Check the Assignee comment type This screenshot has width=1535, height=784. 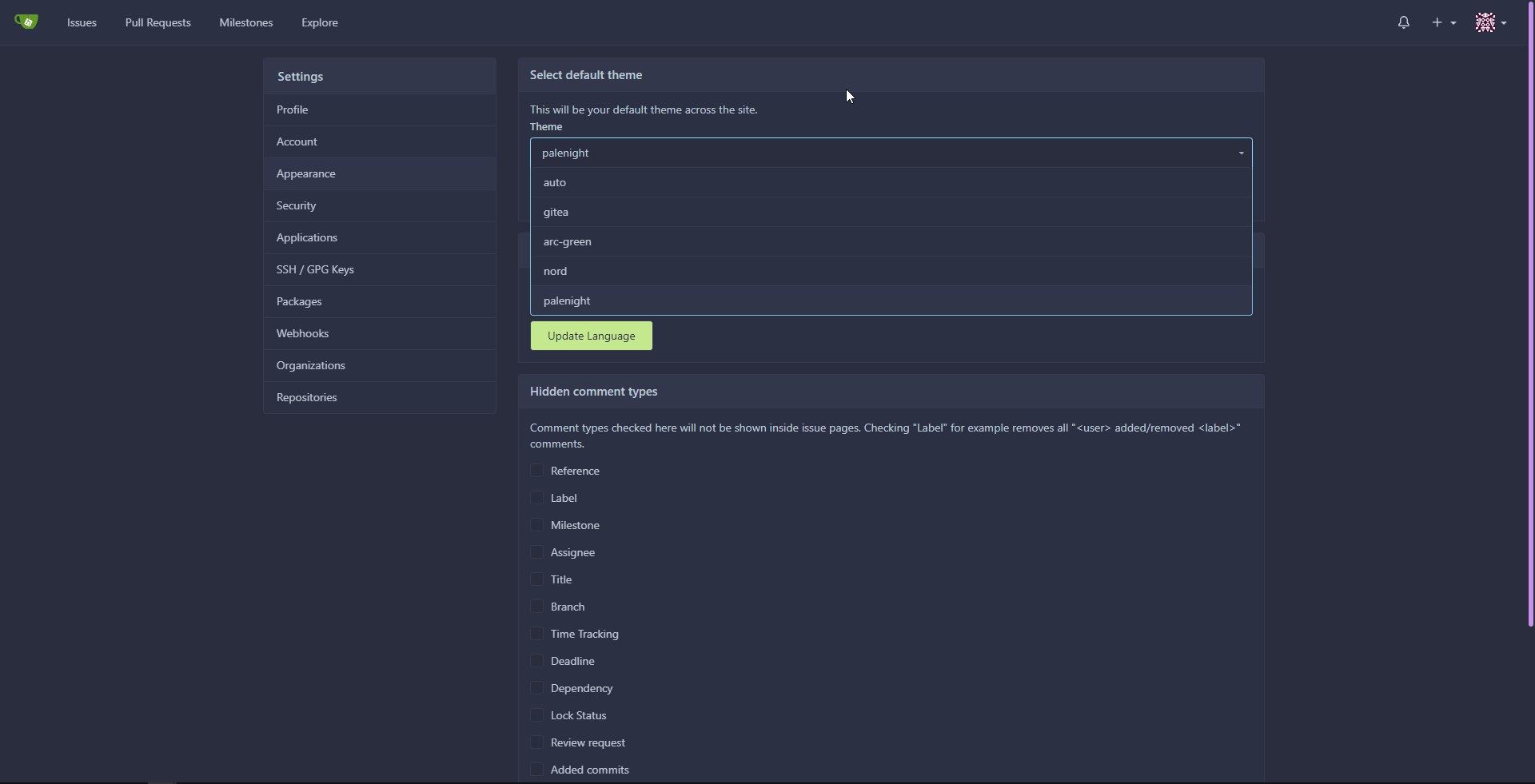click(x=536, y=552)
